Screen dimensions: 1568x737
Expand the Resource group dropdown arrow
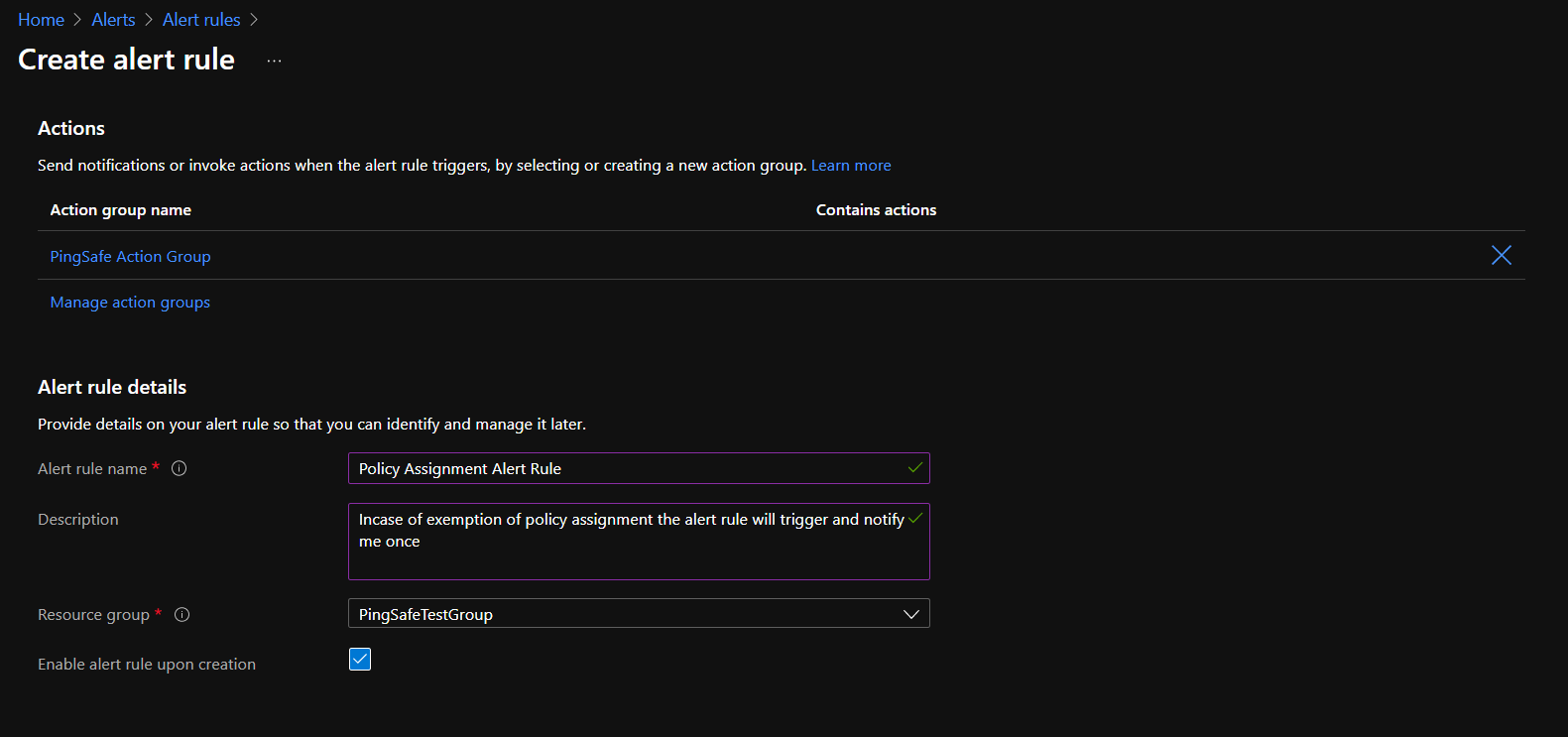click(x=910, y=614)
